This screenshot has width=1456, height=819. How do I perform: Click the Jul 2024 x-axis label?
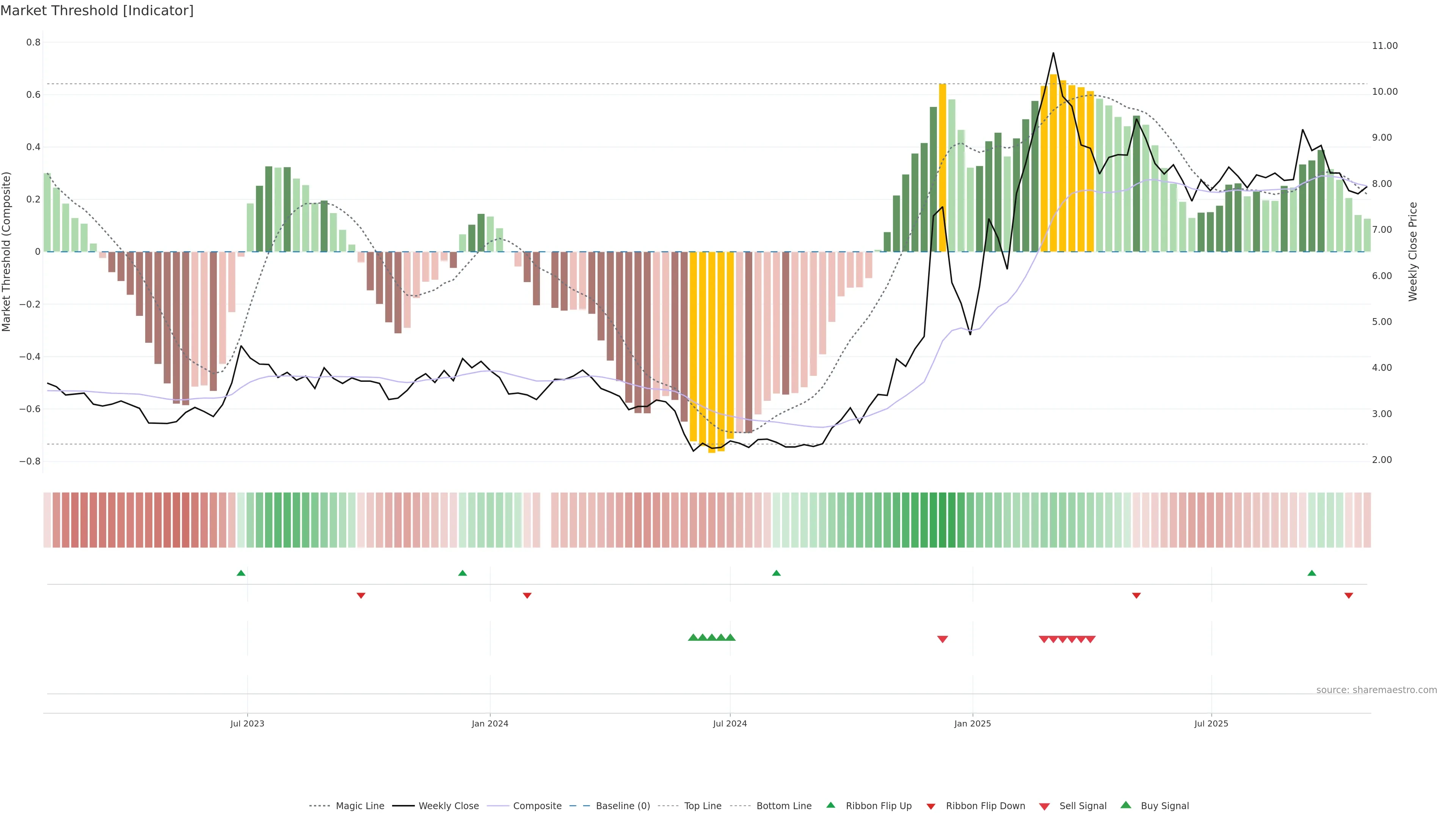pyautogui.click(x=730, y=723)
